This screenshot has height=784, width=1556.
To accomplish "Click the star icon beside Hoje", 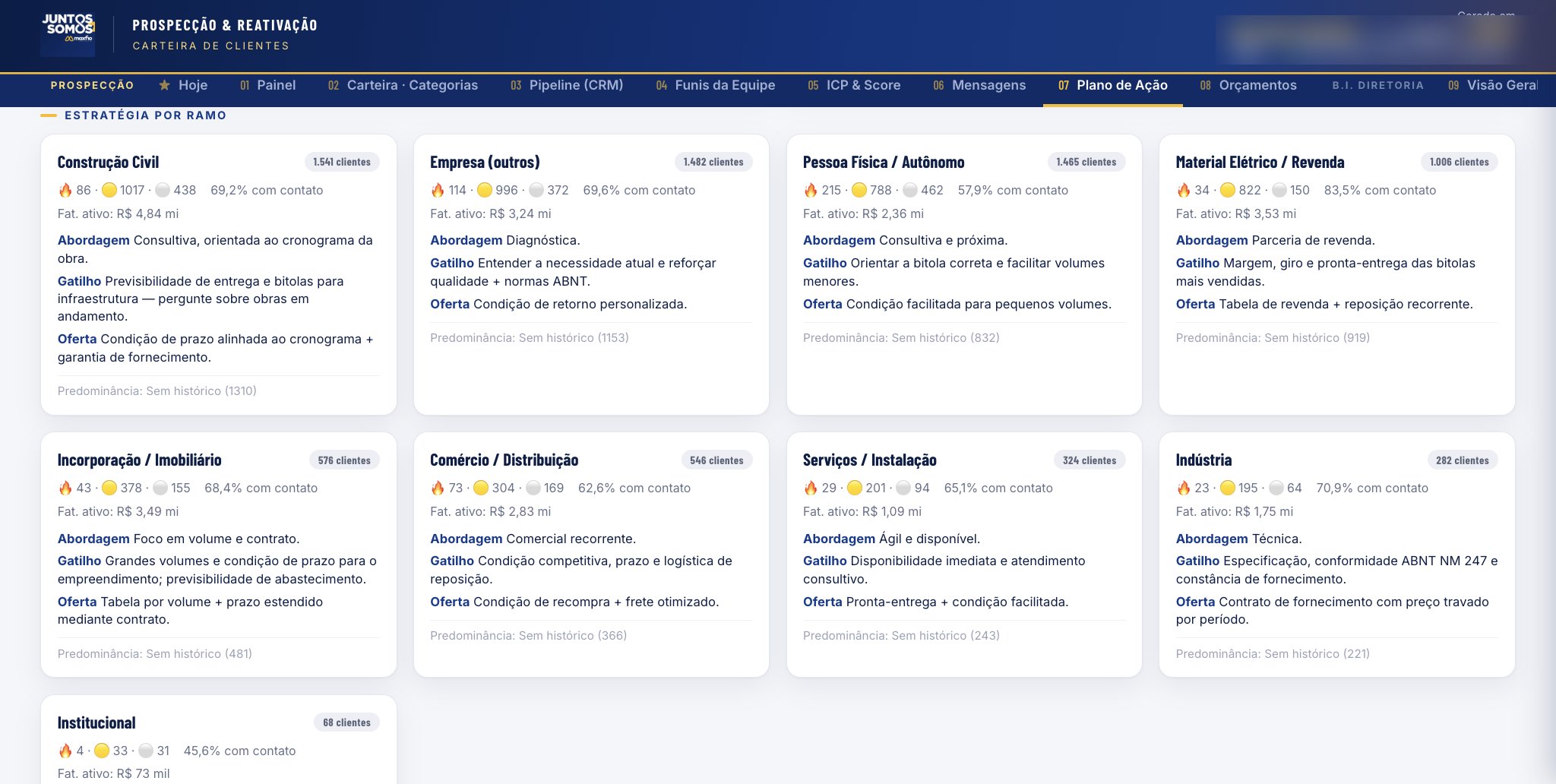I will [164, 85].
